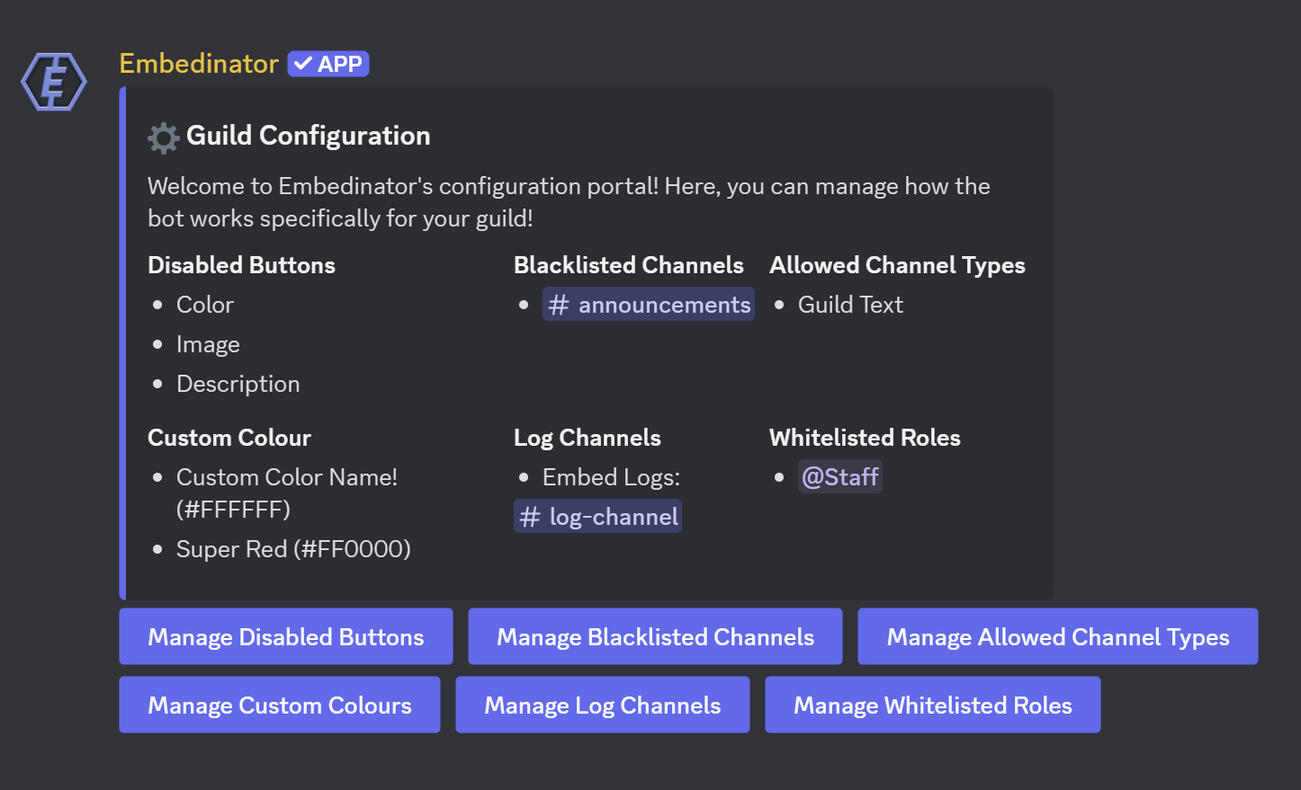Select Manage Allowed Channel Types button
1301x790 pixels.
click(x=1058, y=637)
